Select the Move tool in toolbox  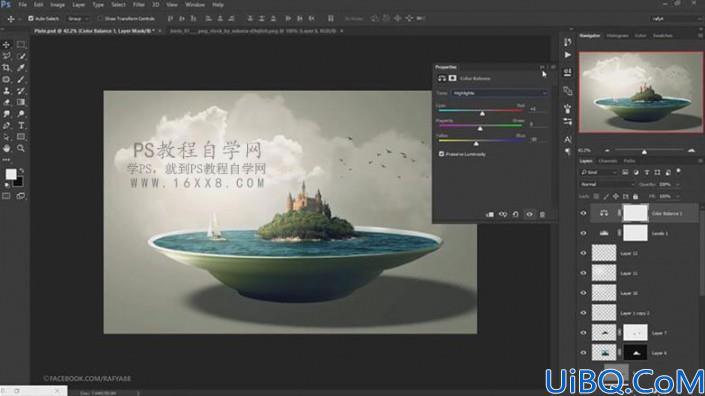coord(6,44)
